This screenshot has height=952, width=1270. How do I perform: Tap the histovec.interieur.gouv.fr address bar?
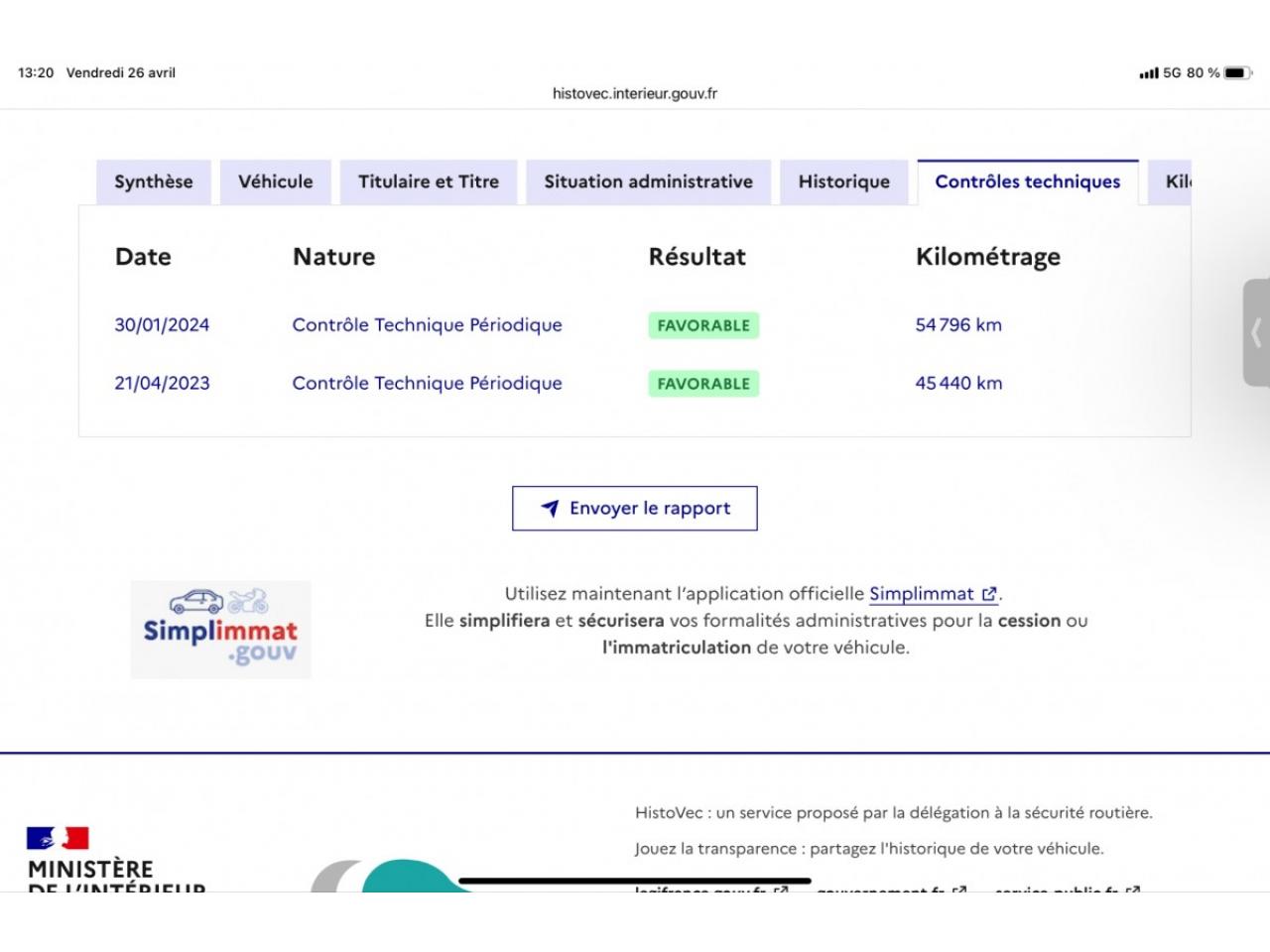point(635,94)
